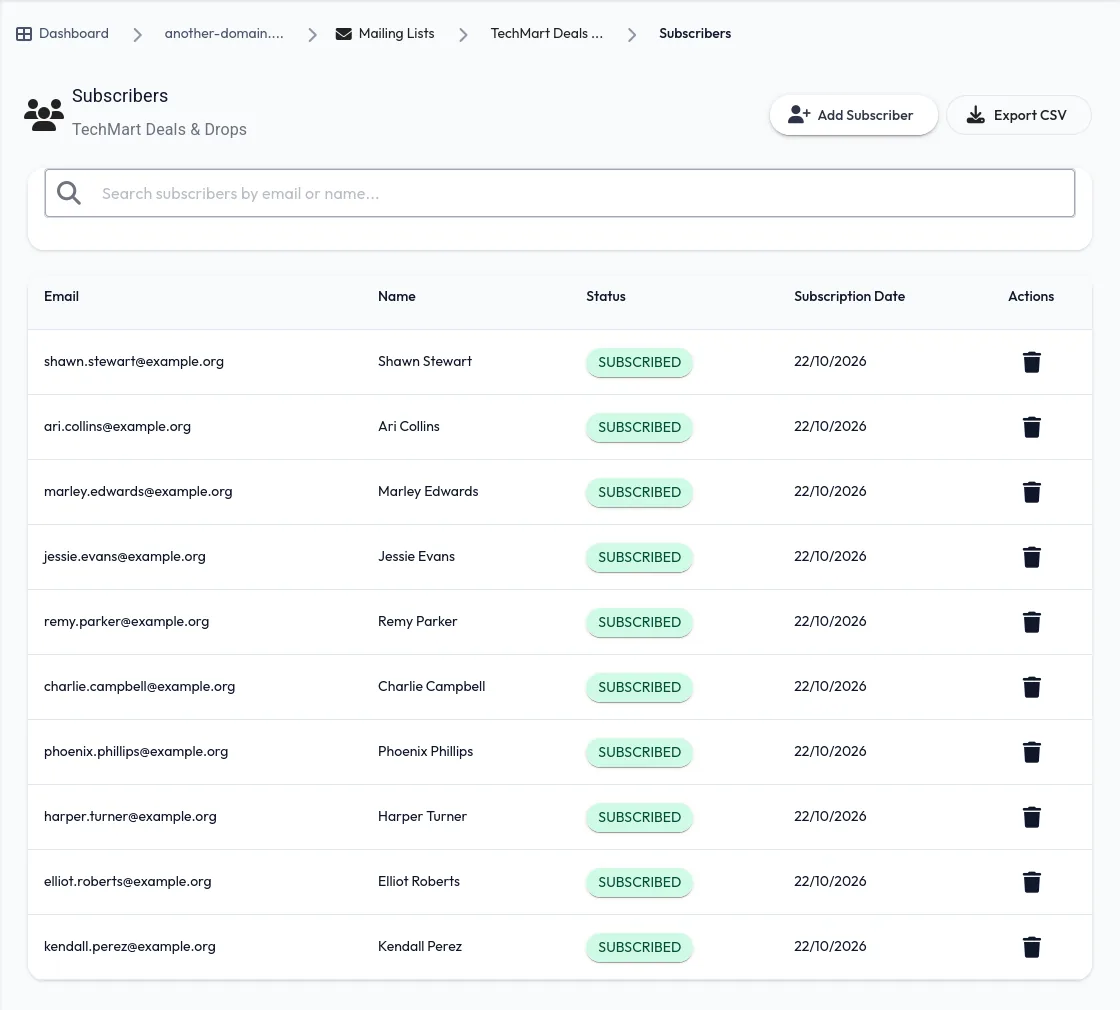Click trash icon for Harper Turner

coord(1031,817)
